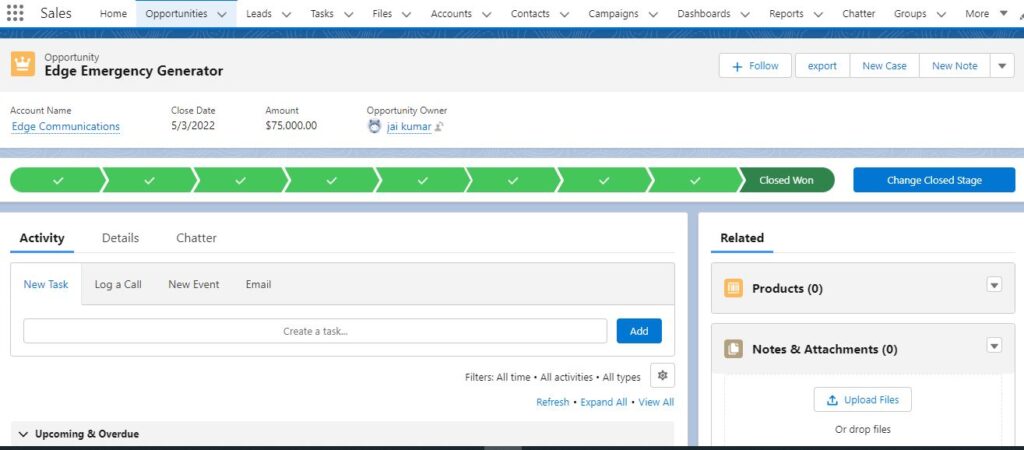Screen dimensions: 1024x450
Task: Expand the Tasks tab dropdown chevron
Action: tap(348, 14)
